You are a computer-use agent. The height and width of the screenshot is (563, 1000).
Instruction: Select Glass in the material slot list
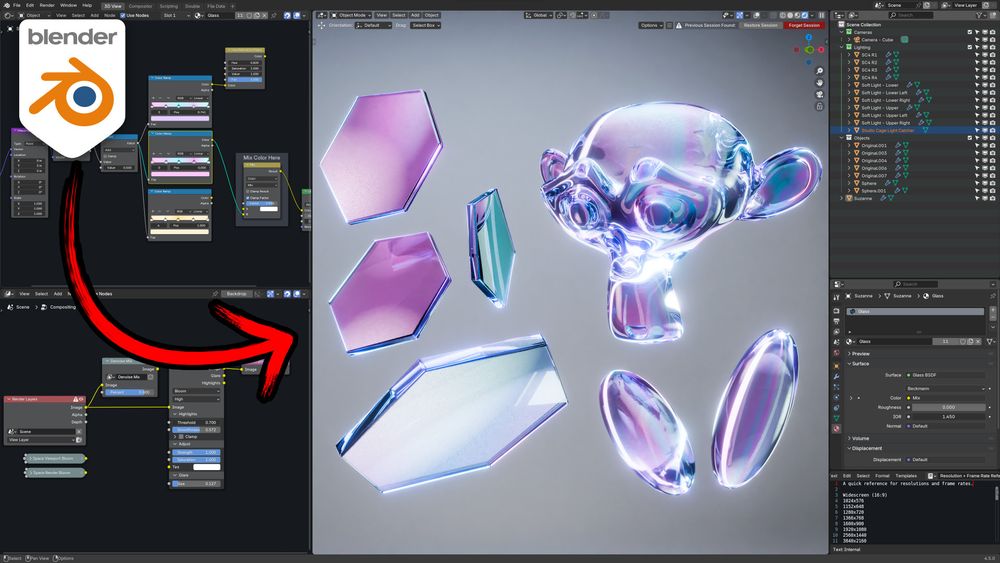915,311
